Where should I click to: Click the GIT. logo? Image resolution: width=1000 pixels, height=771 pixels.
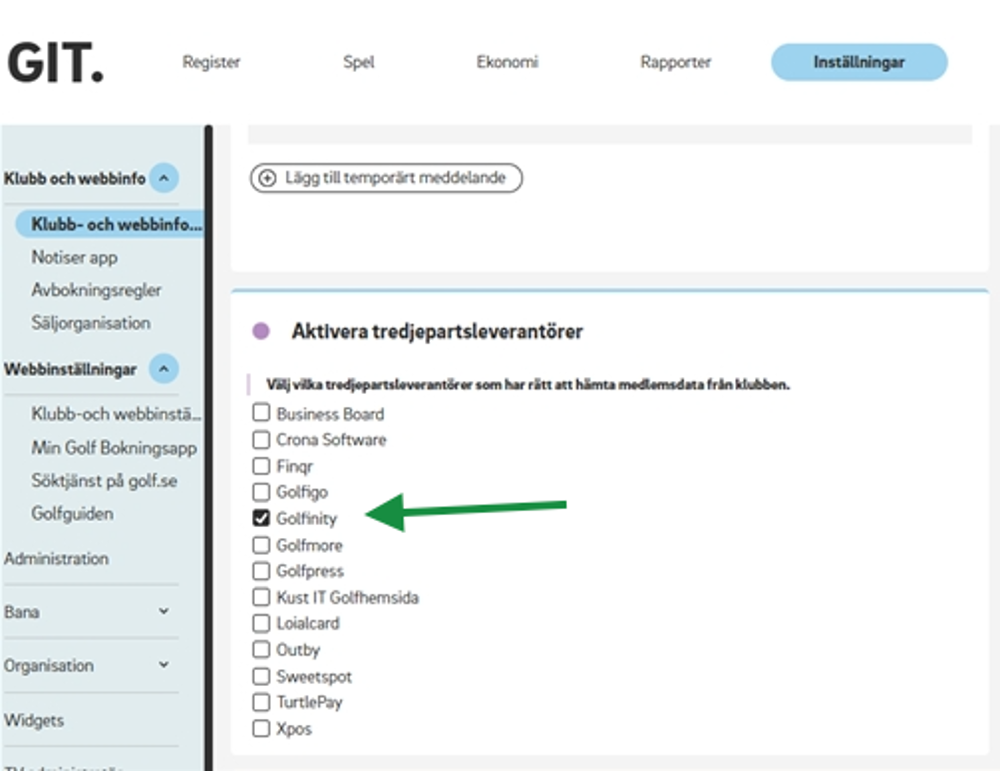55,63
